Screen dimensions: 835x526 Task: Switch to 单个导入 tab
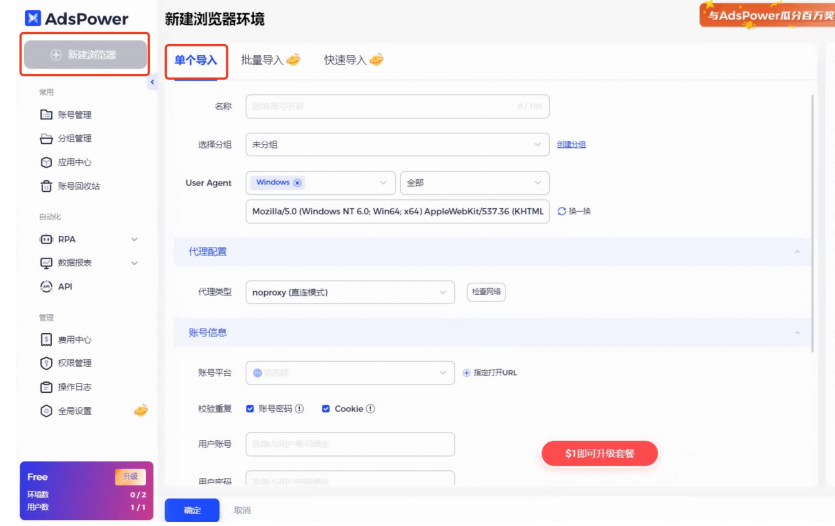pyautogui.click(x=196, y=60)
